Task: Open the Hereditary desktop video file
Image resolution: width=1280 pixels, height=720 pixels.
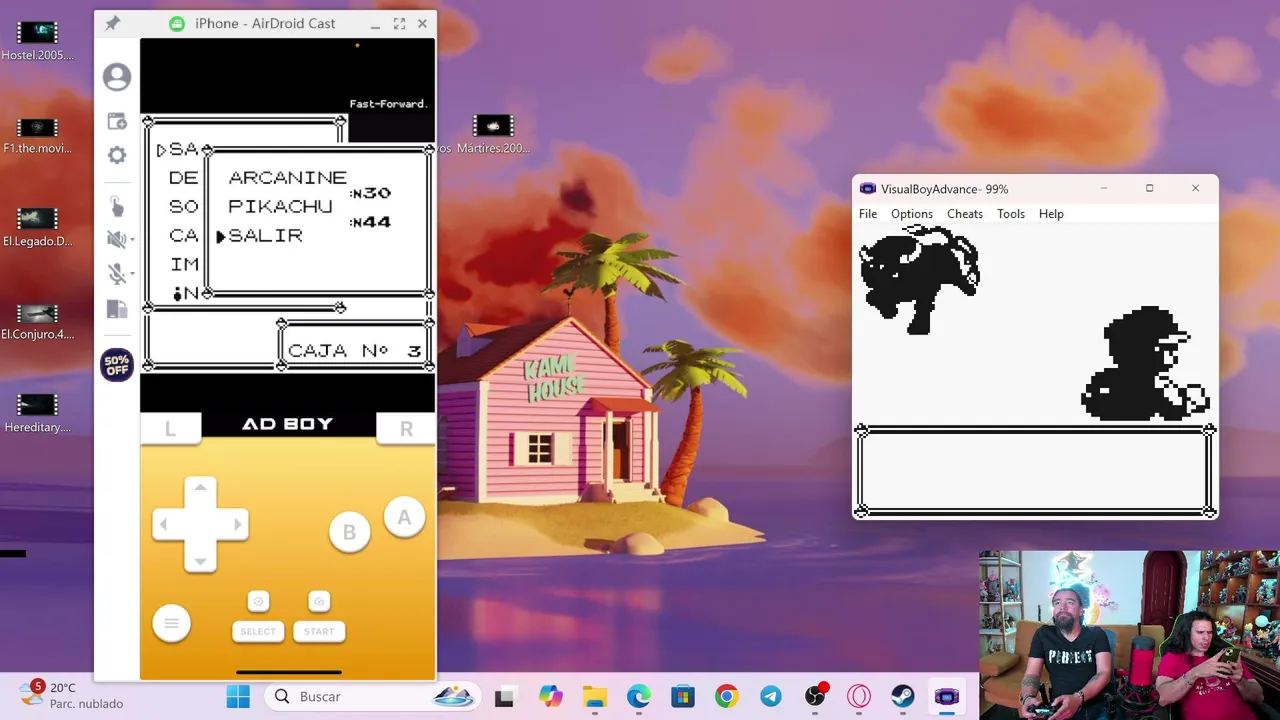Action: click(x=38, y=413)
